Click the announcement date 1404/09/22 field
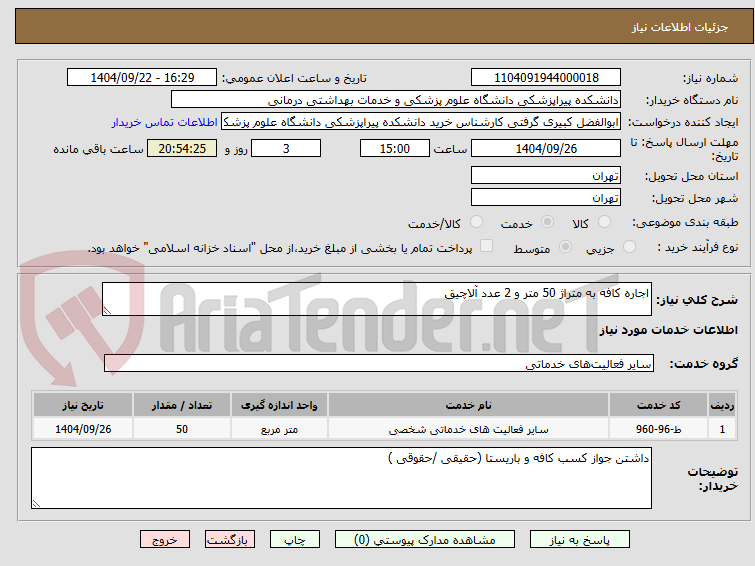The image size is (755, 566). [142, 78]
